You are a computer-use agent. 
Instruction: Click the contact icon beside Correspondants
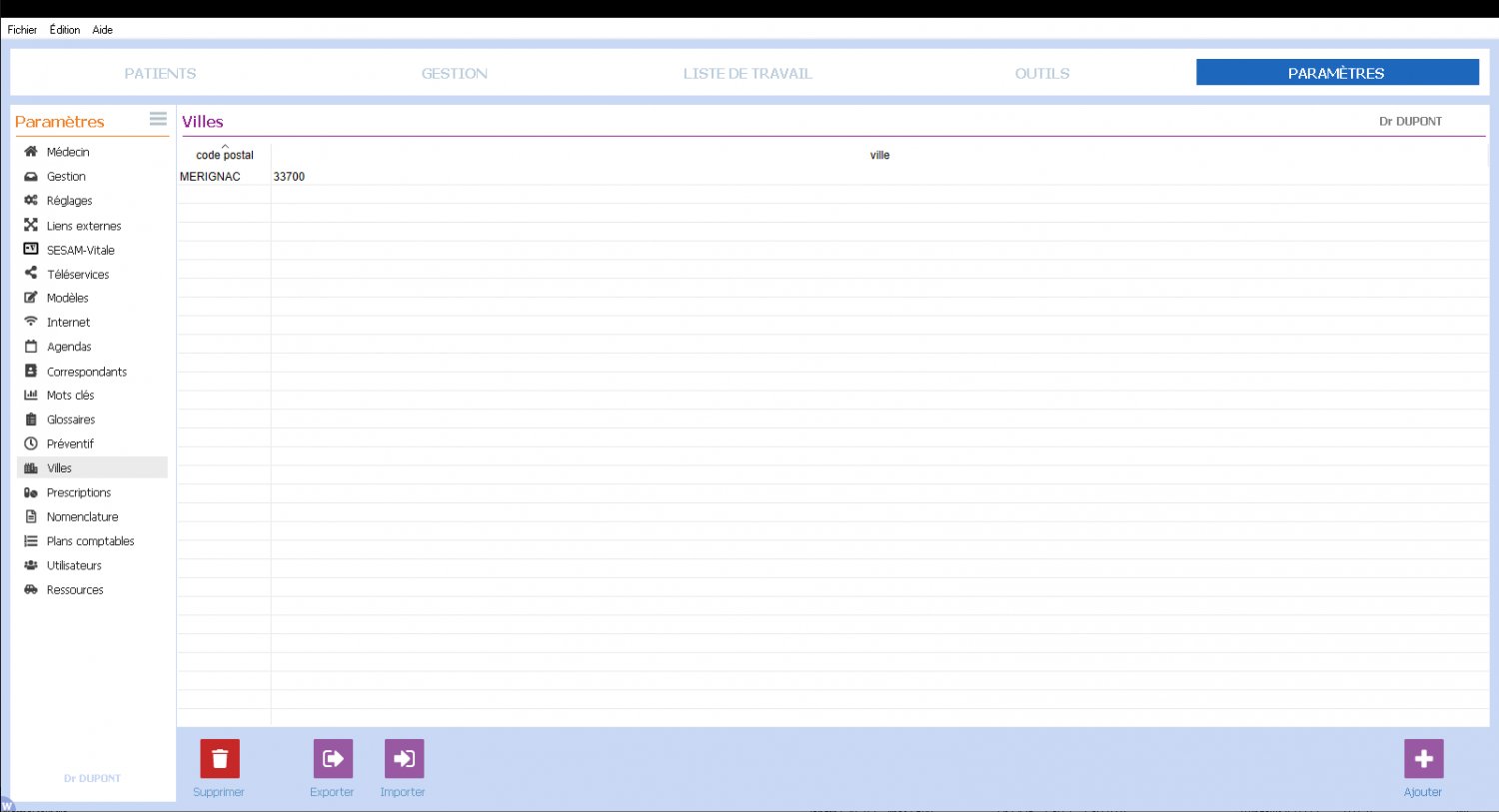pos(31,371)
